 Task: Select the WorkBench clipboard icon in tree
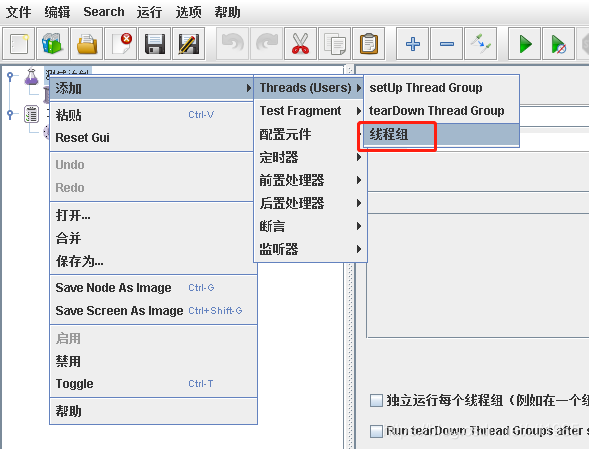[x=31, y=114]
